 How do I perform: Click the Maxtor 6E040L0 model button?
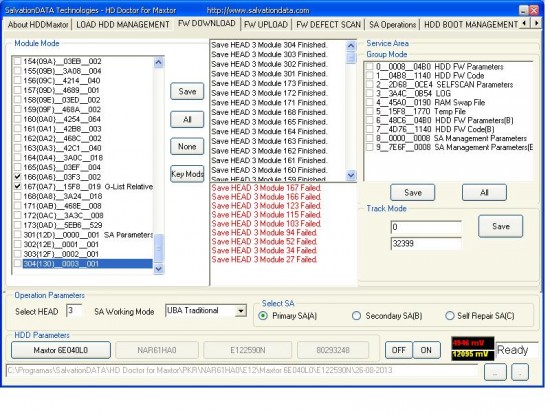pyautogui.click(x=61, y=350)
